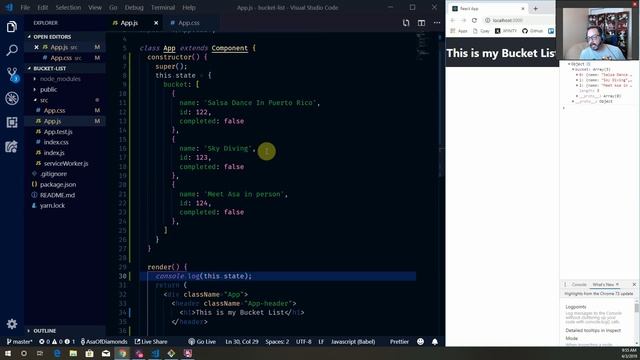Open the editor More Actions ellipsis

tap(437, 23)
